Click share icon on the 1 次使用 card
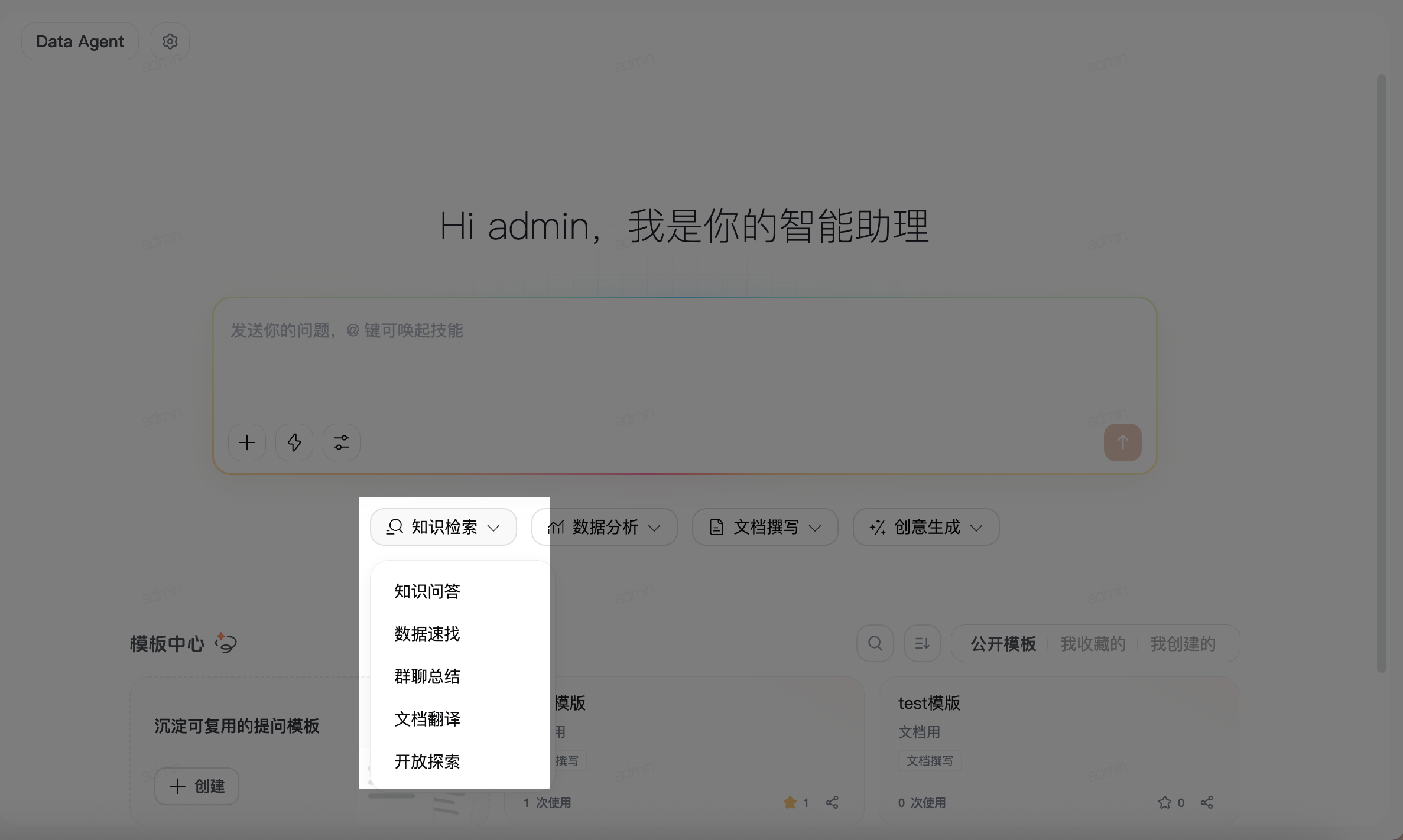The width and height of the screenshot is (1403, 840). [832, 802]
